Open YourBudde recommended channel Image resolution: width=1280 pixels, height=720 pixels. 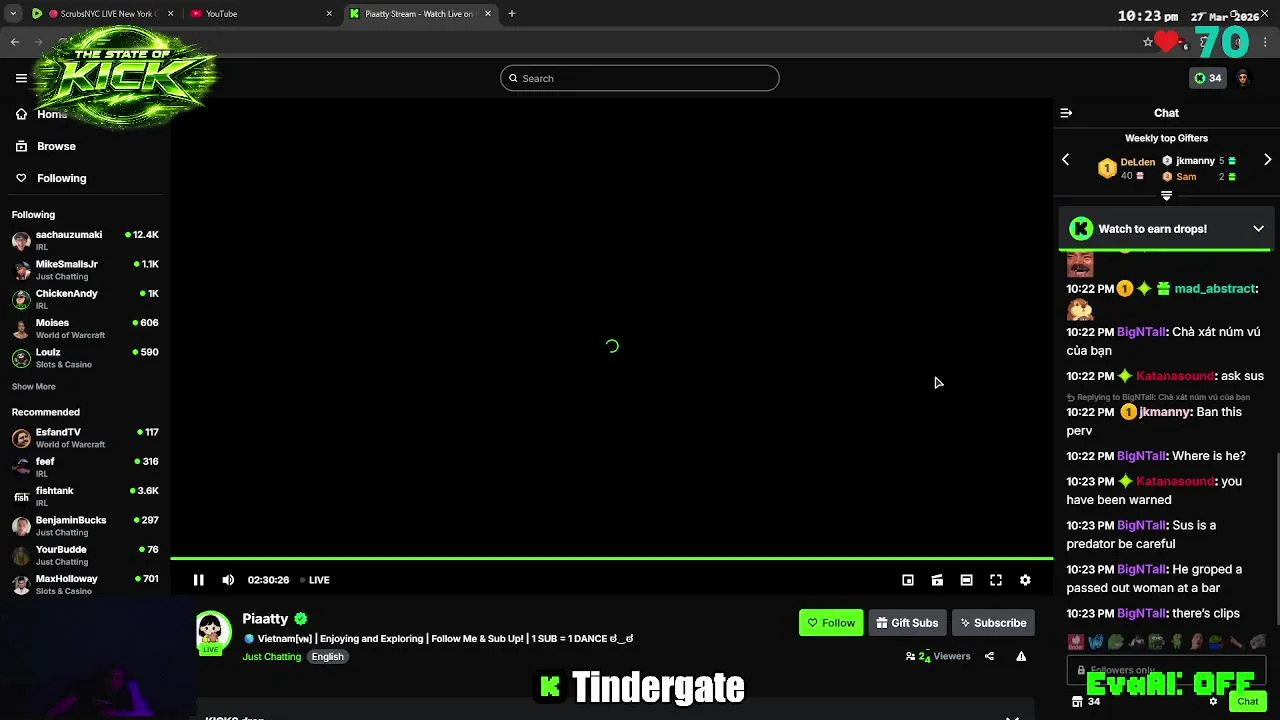click(85, 555)
